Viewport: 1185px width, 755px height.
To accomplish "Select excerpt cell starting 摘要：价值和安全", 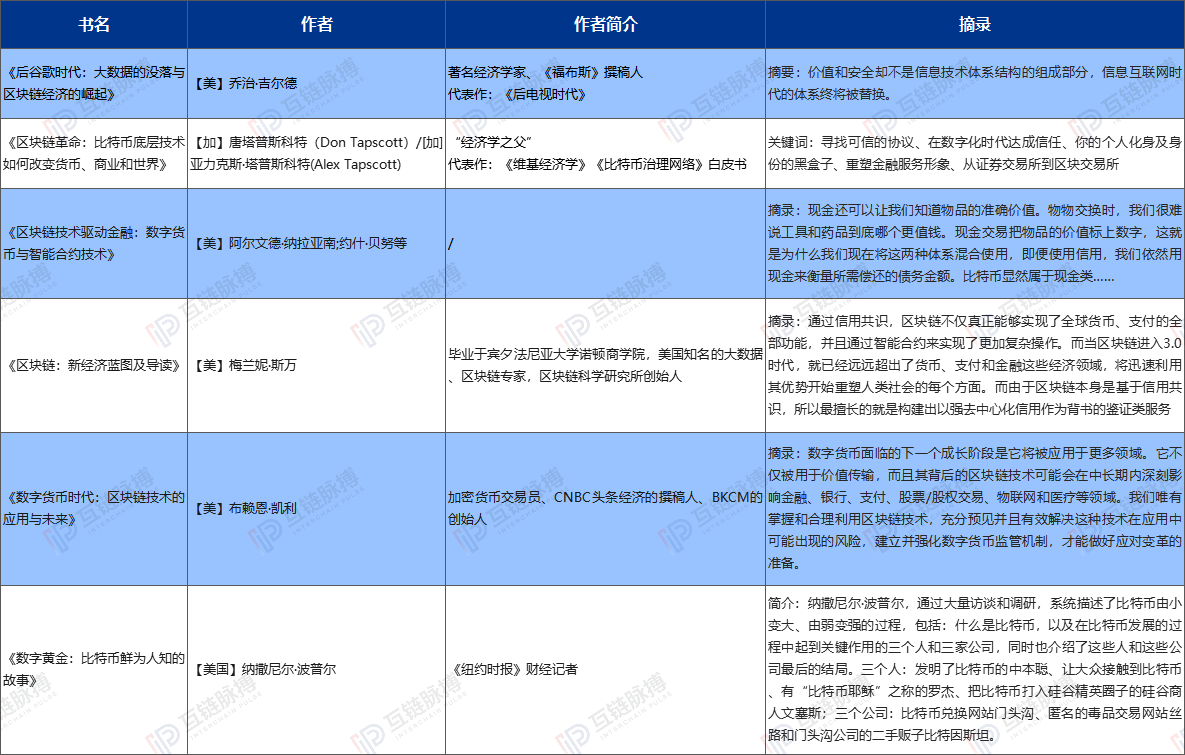I will point(975,83).
